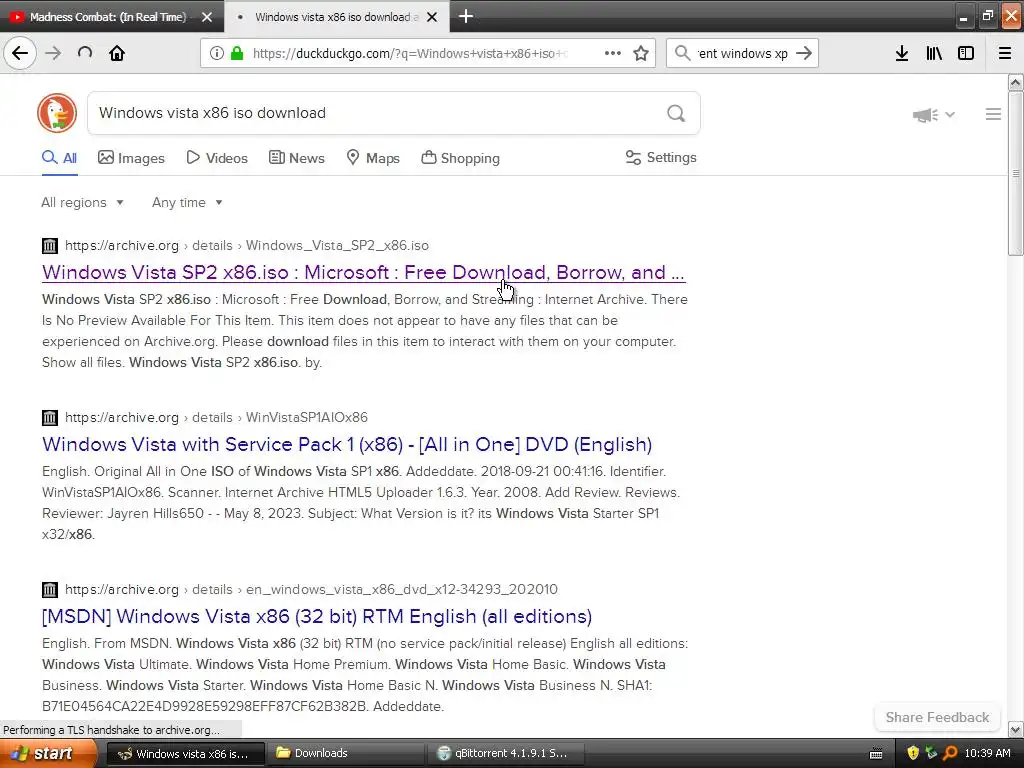This screenshot has width=1024, height=768.
Task: Switch to Firefox taskbar button
Action: [185, 754]
